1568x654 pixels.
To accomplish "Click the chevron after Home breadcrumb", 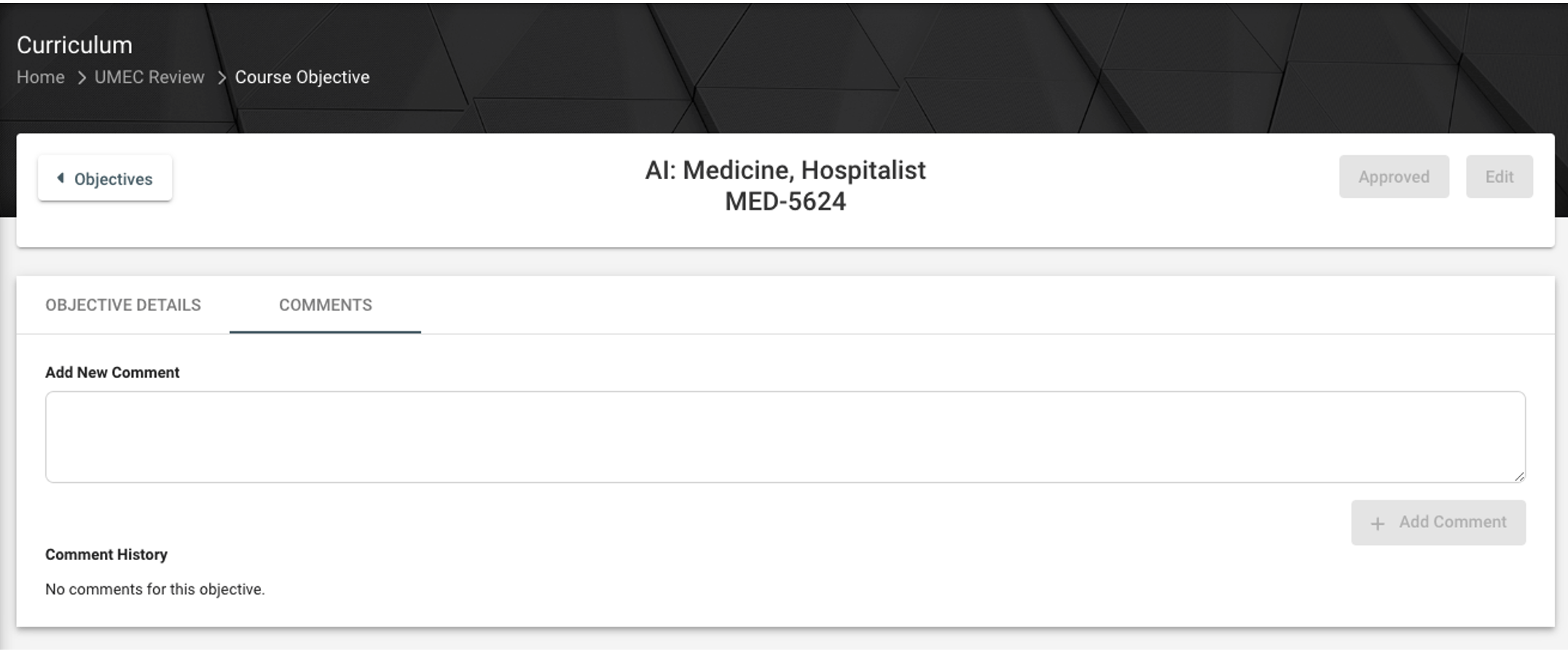I will (82, 77).
